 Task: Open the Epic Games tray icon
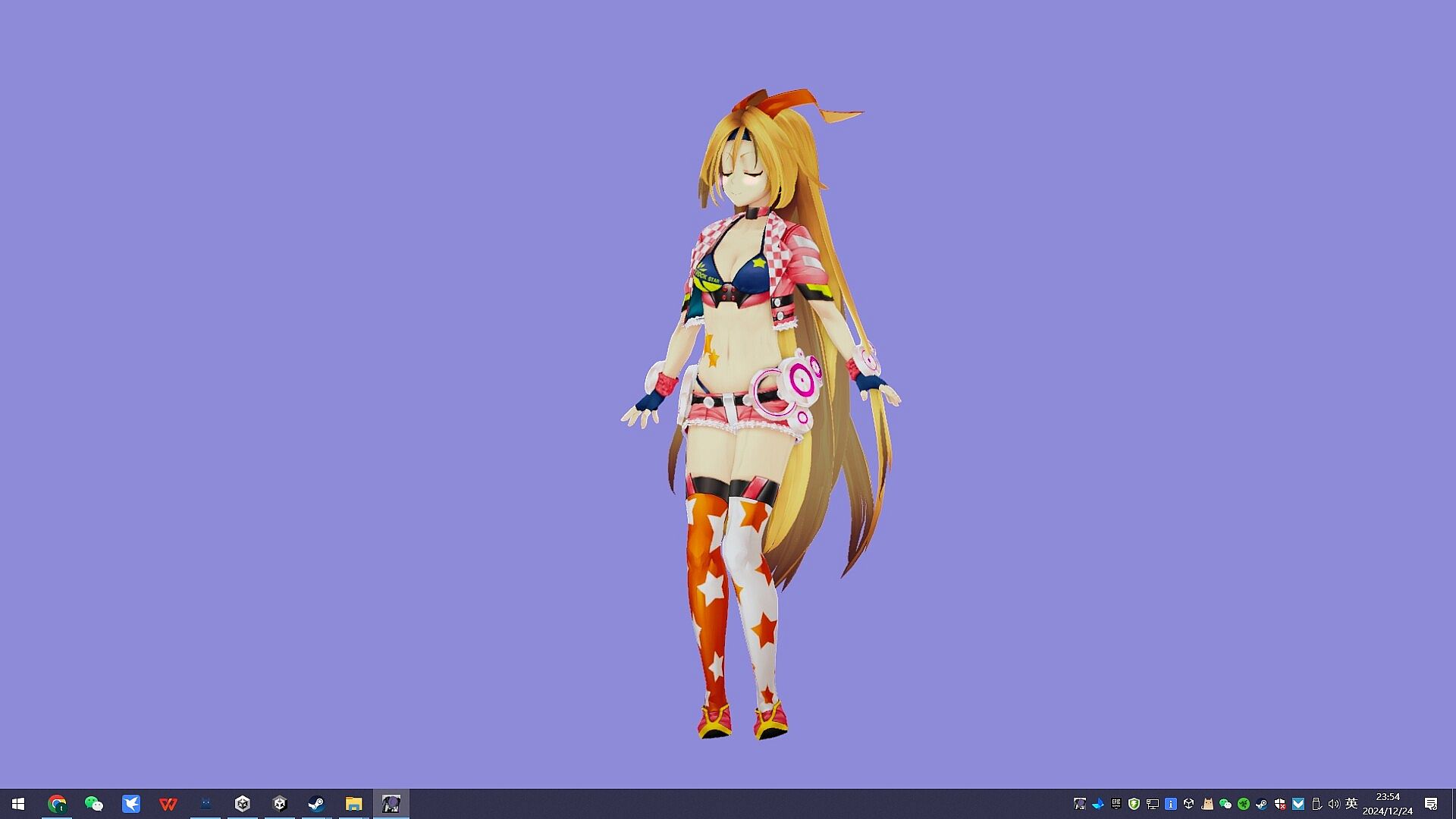click(x=1116, y=804)
